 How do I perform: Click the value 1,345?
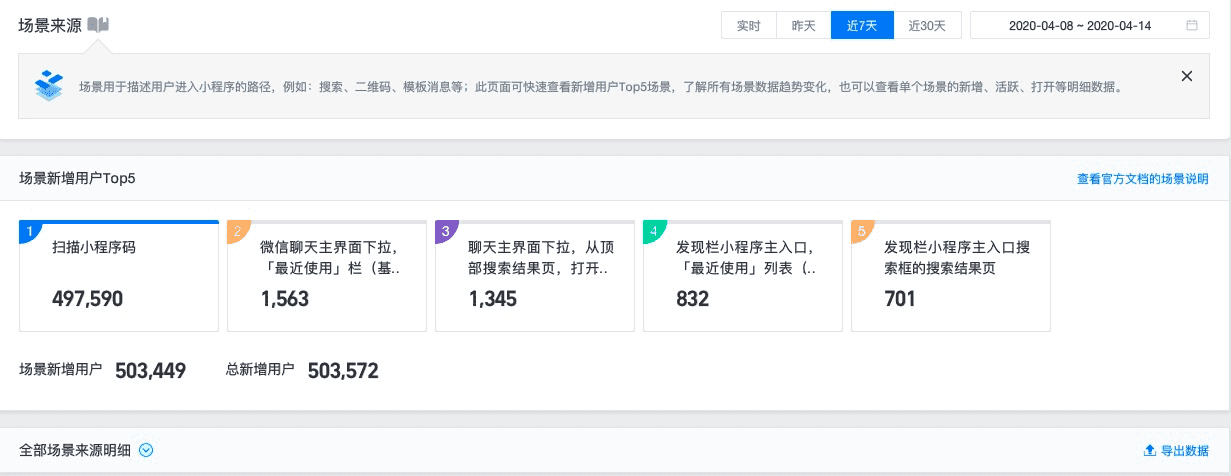pos(493,299)
